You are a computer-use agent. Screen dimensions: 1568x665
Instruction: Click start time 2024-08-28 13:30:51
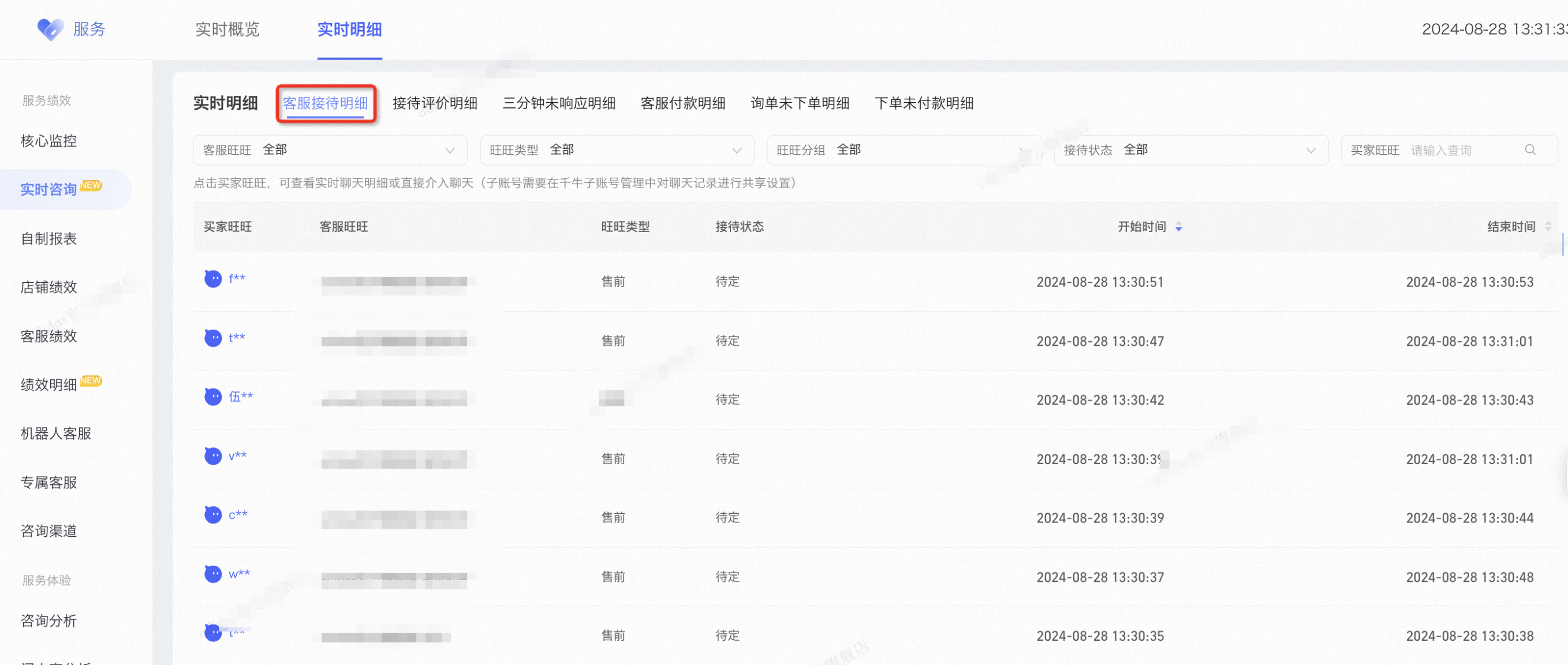click(1100, 282)
